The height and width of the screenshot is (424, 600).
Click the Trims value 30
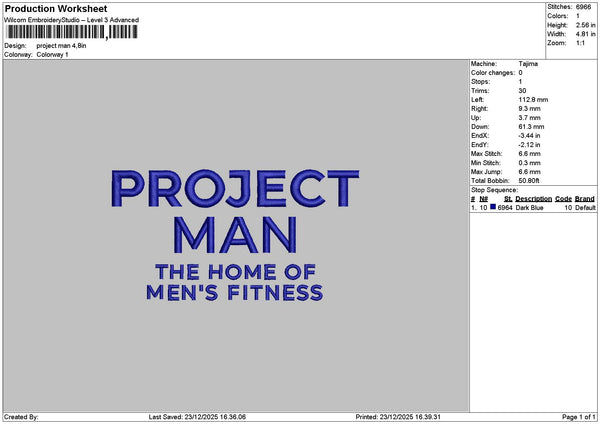[522, 91]
